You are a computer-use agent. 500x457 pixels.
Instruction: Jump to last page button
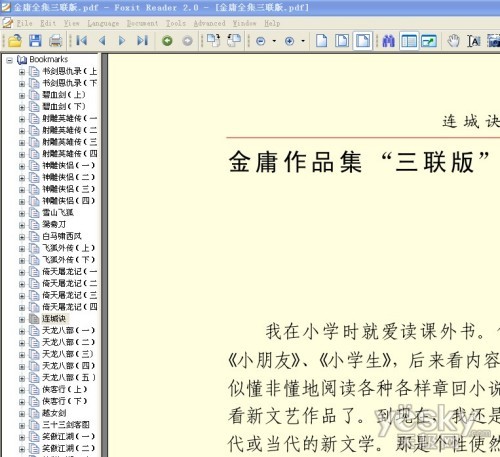[x=142, y=41]
